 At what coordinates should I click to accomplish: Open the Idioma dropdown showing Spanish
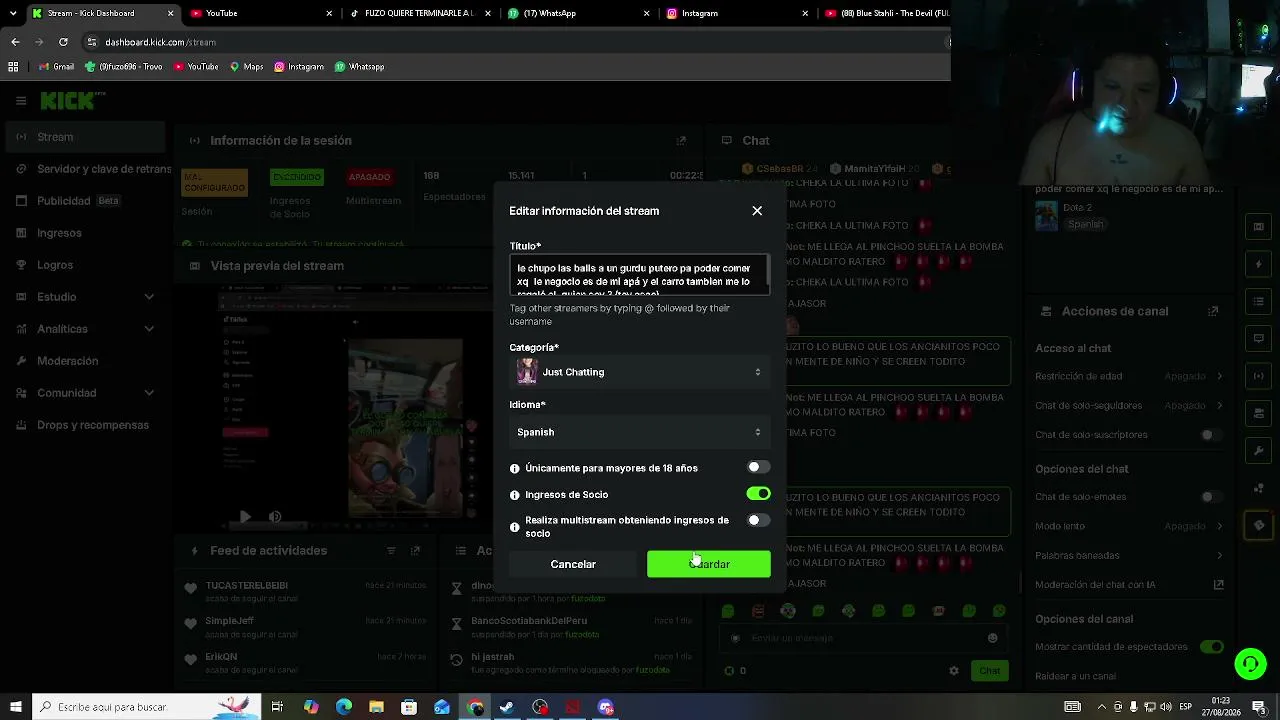click(640, 432)
